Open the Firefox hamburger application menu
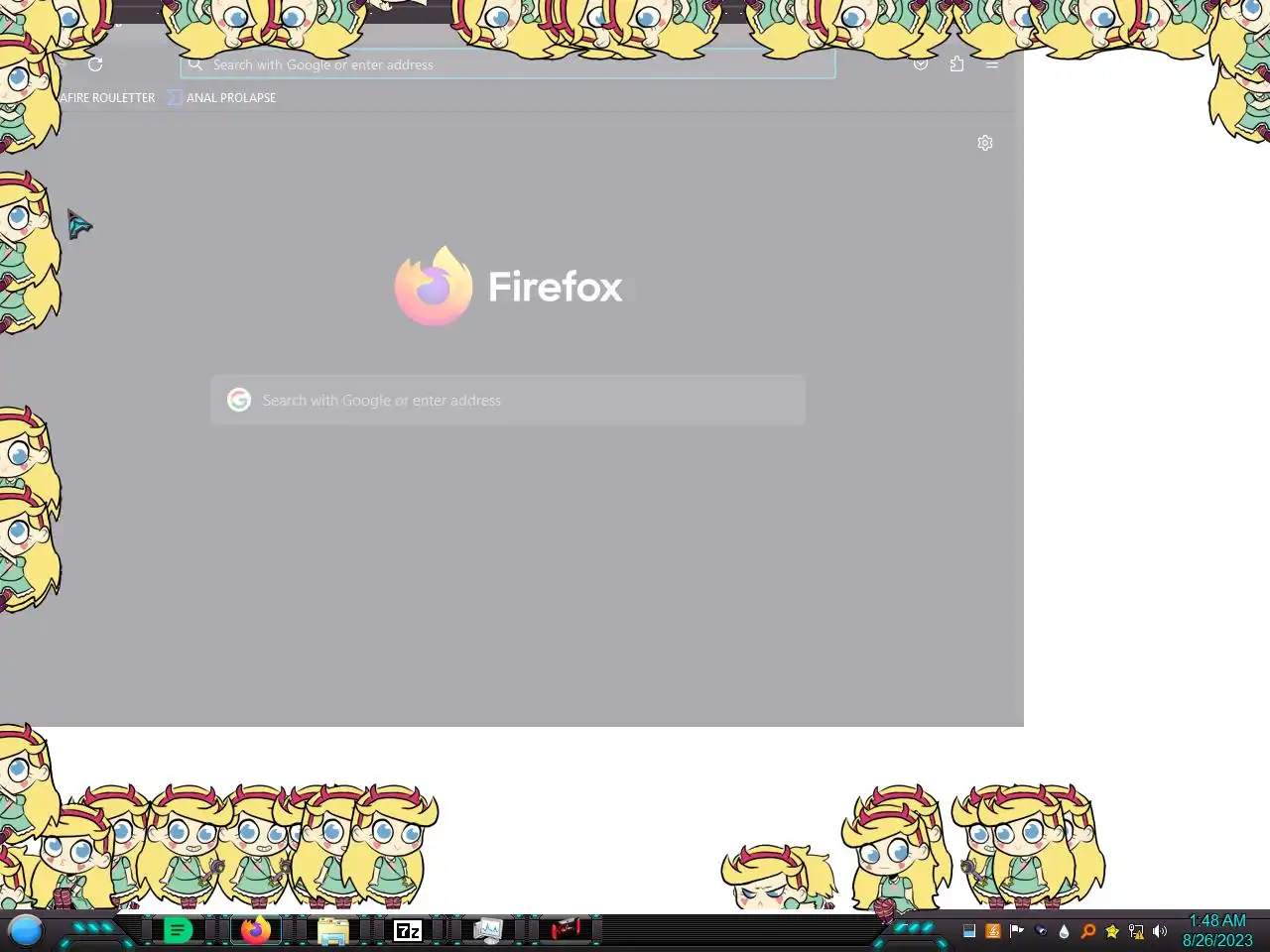The width and height of the screenshot is (1270, 952). click(992, 65)
